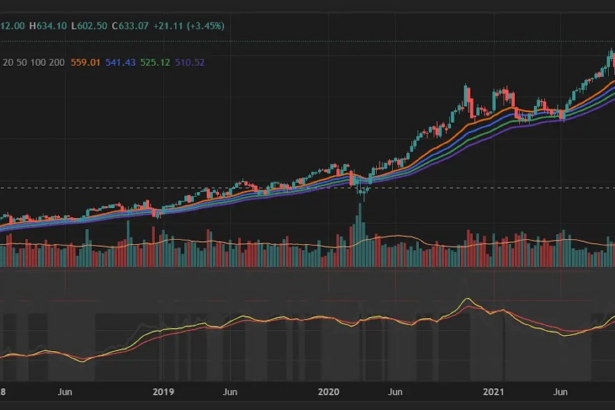615x410 pixels.
Task: Click the H634.10 high price readout
Action: [x=48, y=26]
